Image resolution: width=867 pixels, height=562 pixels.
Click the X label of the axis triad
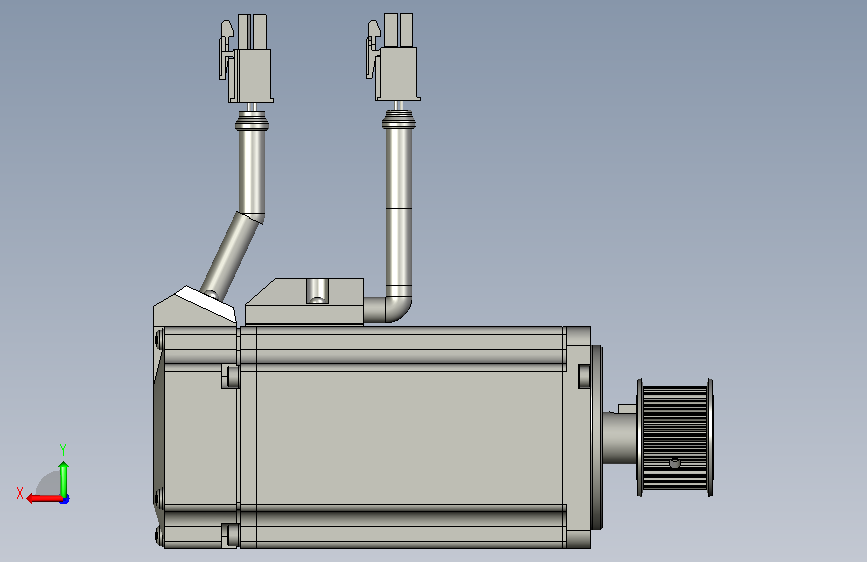pyautogui.click(x=20, y=493)
